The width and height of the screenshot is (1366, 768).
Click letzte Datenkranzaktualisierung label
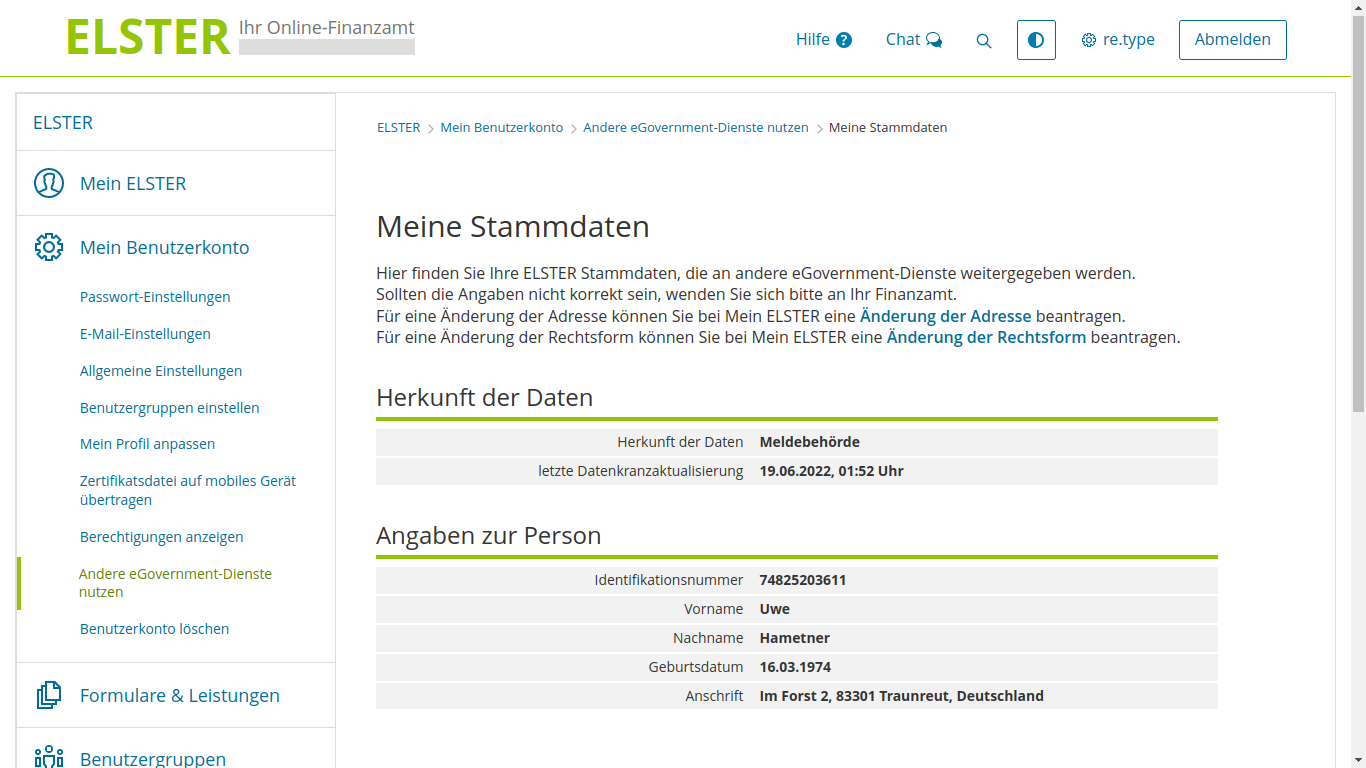641,471
